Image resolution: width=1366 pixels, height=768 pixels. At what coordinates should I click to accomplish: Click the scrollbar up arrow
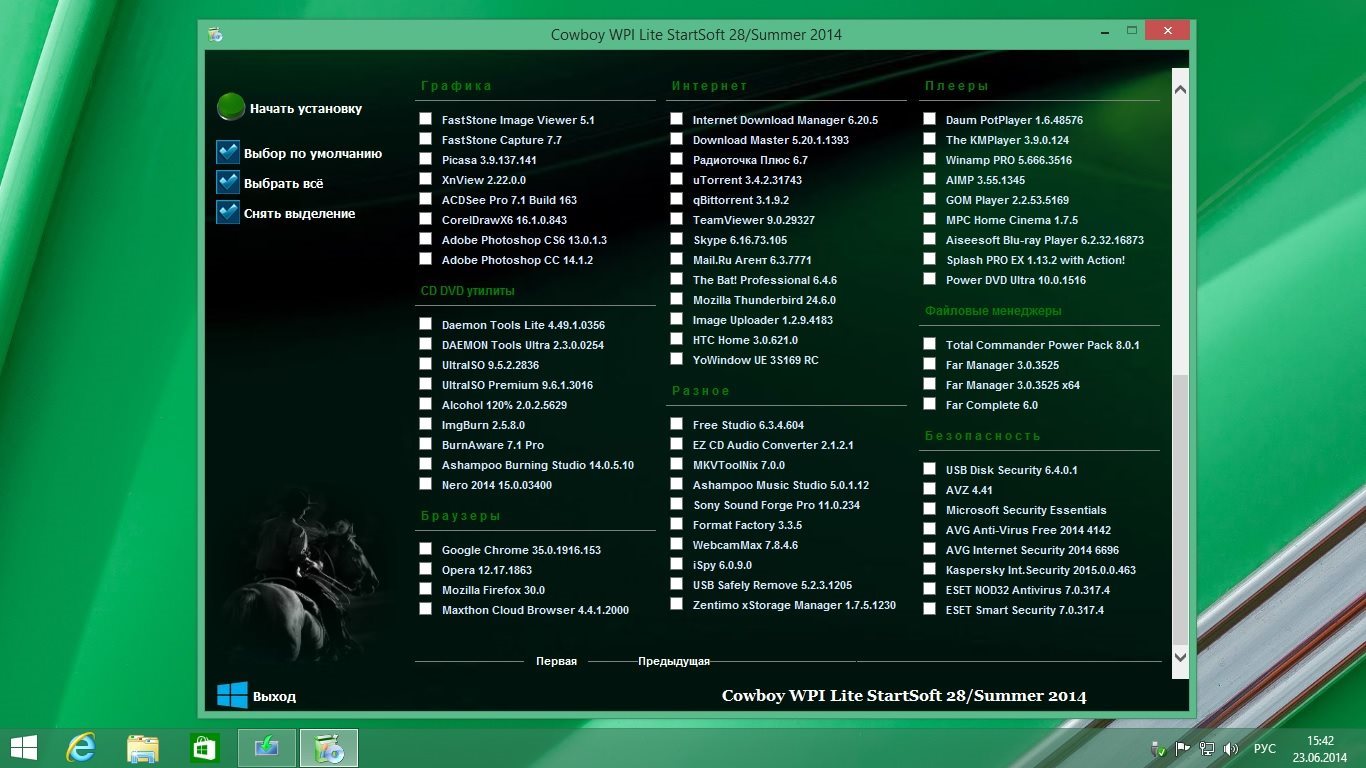click(1180, 89)
